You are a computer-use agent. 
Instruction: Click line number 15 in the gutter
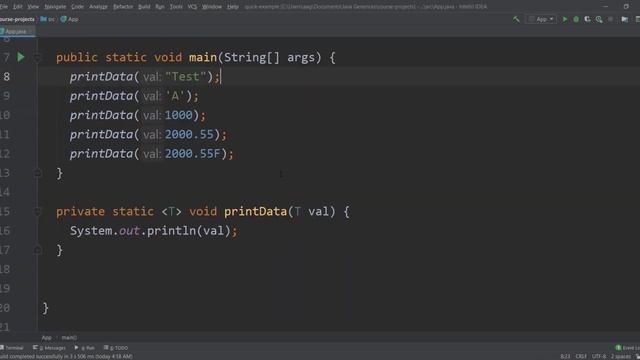tap(5, 211)
